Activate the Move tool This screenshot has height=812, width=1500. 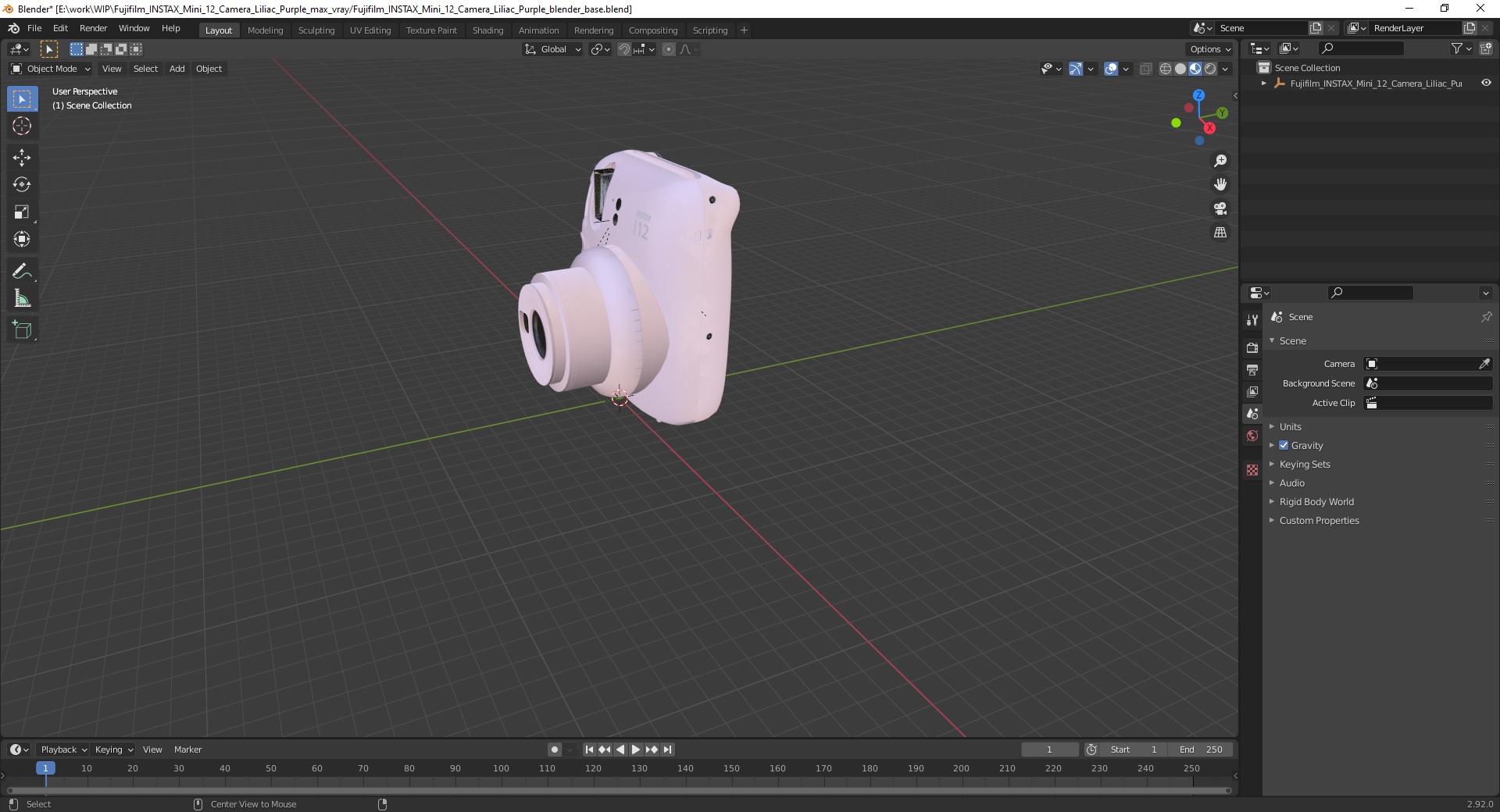pos(22,158)
